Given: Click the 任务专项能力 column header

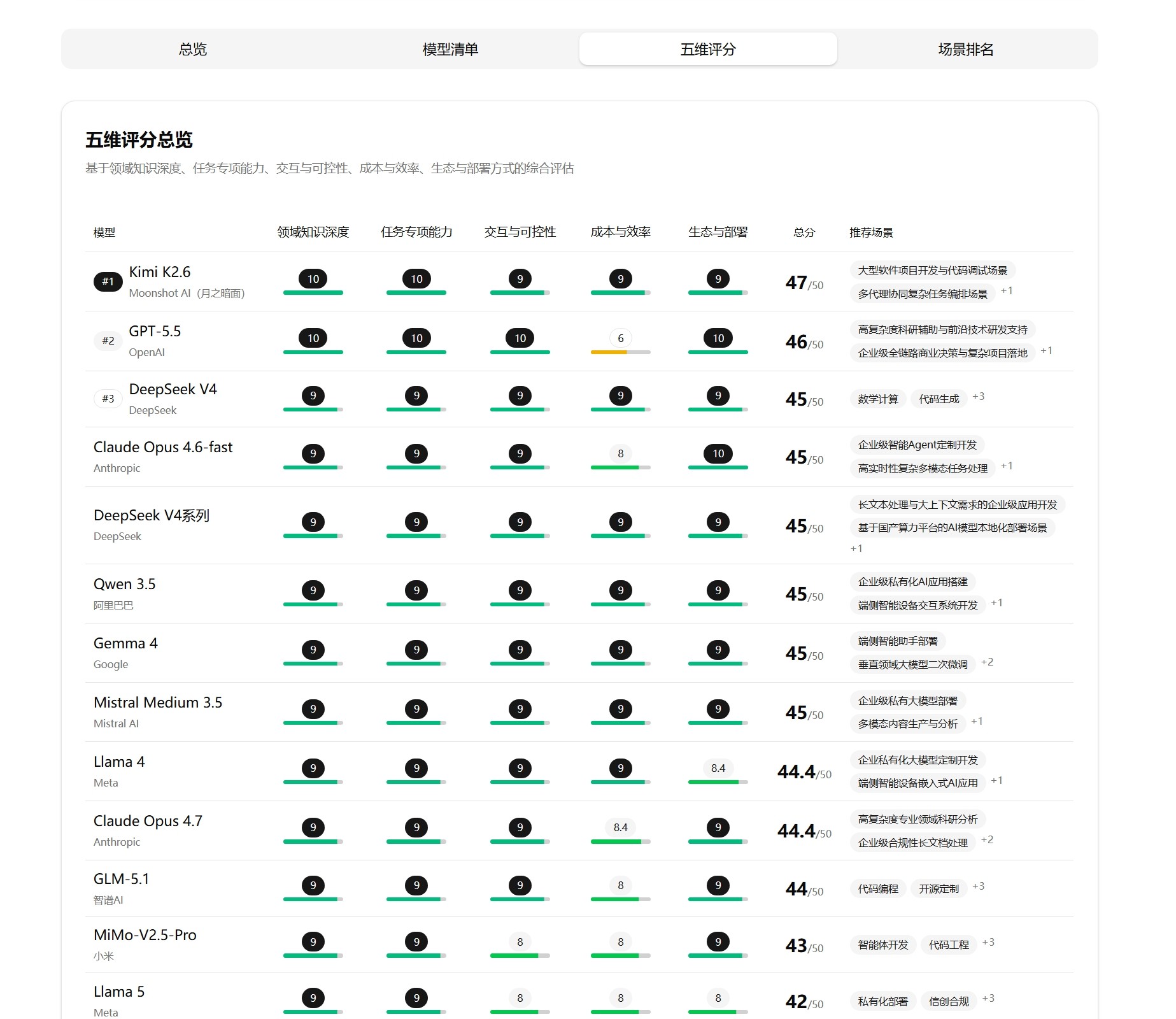Looking at the screenshot, I should point(416,232).
